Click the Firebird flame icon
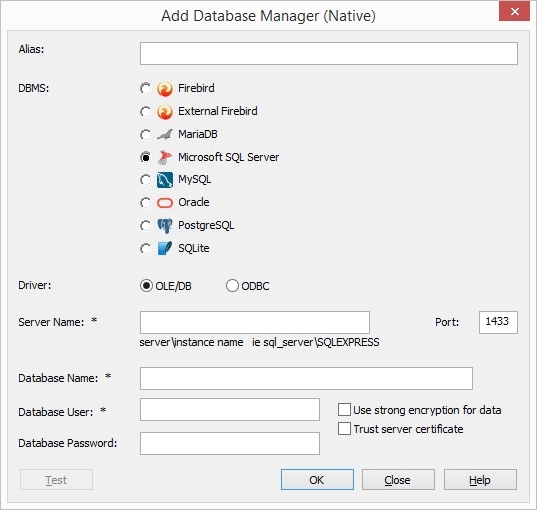537x510 pixels. (x=165, y=89)
